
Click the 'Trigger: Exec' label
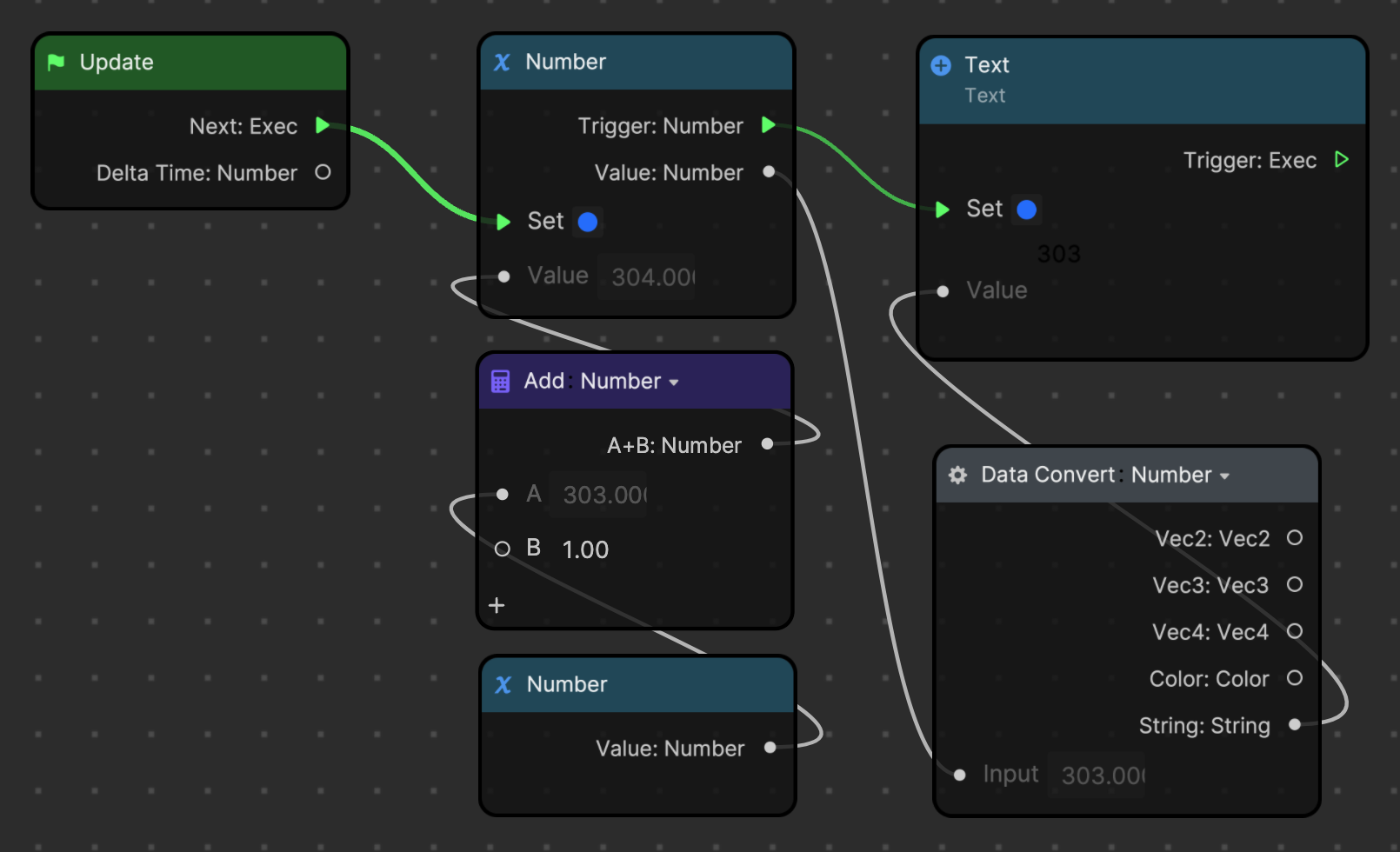point(1250,160)
